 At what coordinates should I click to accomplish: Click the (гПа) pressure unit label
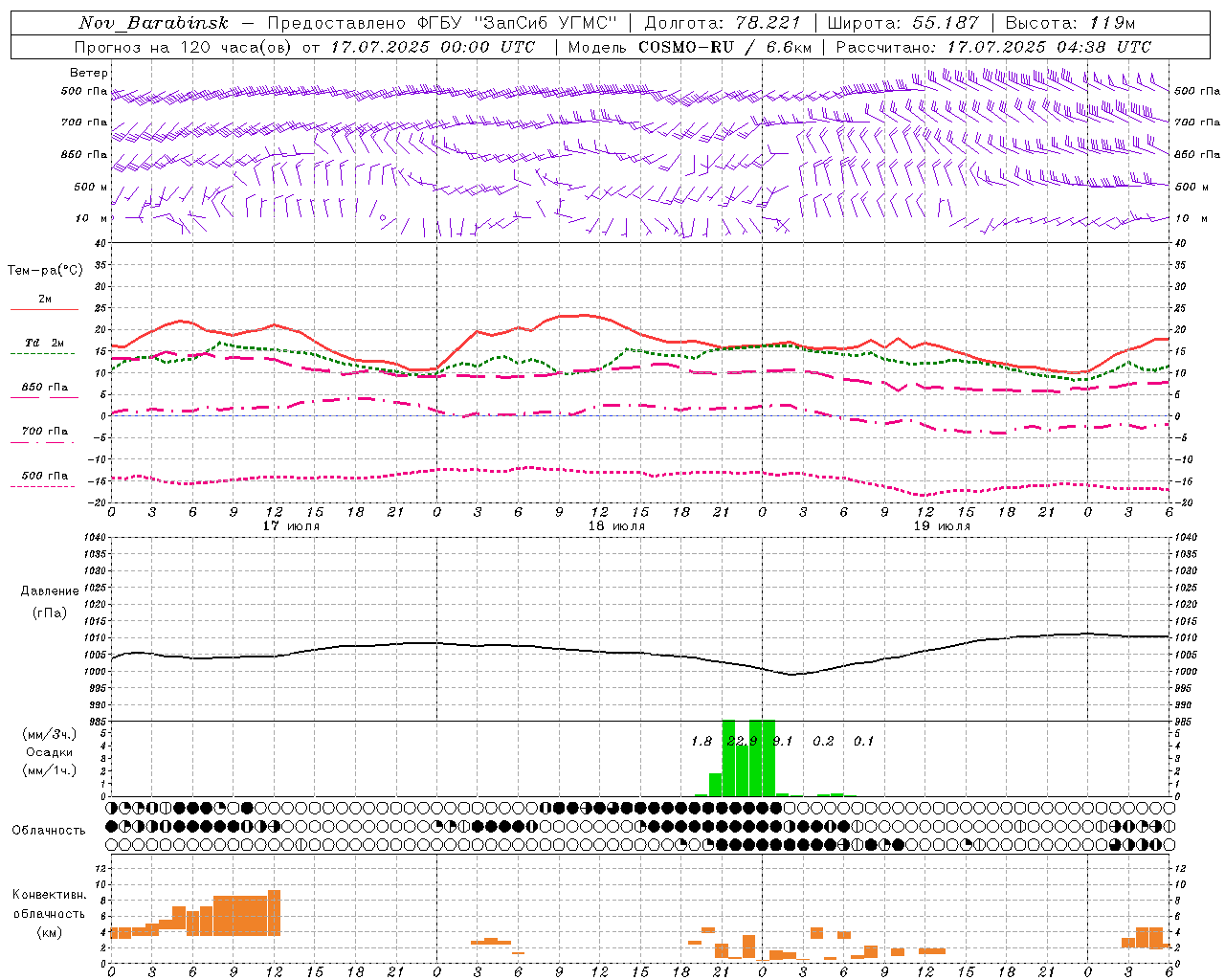(50, 612)
